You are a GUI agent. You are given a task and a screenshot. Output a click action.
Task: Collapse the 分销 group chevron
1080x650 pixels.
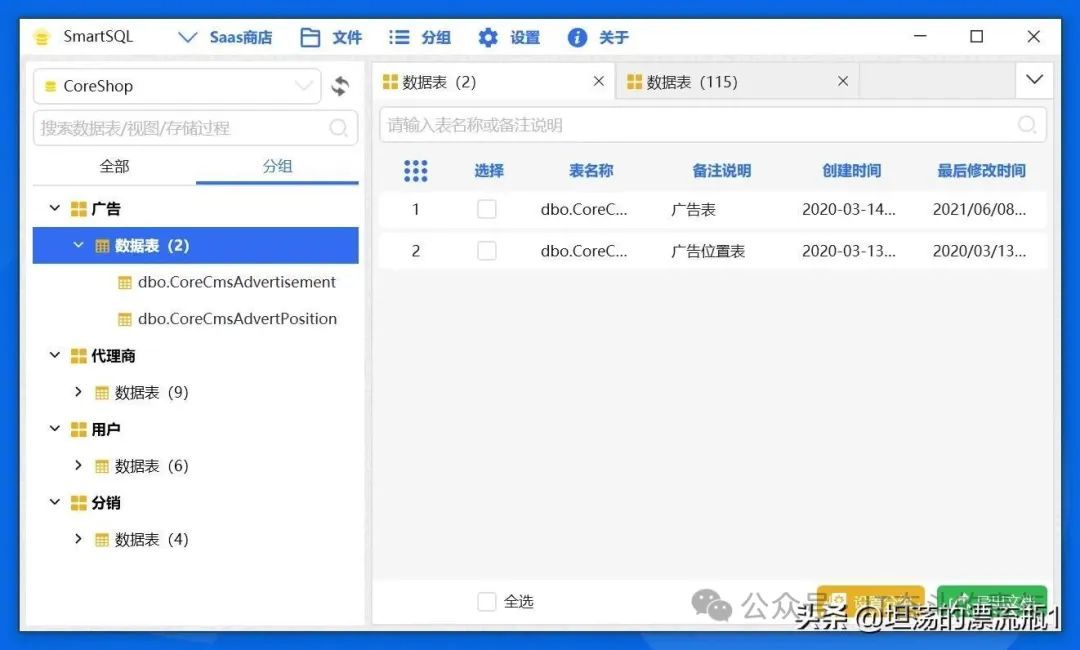[54, 502]
